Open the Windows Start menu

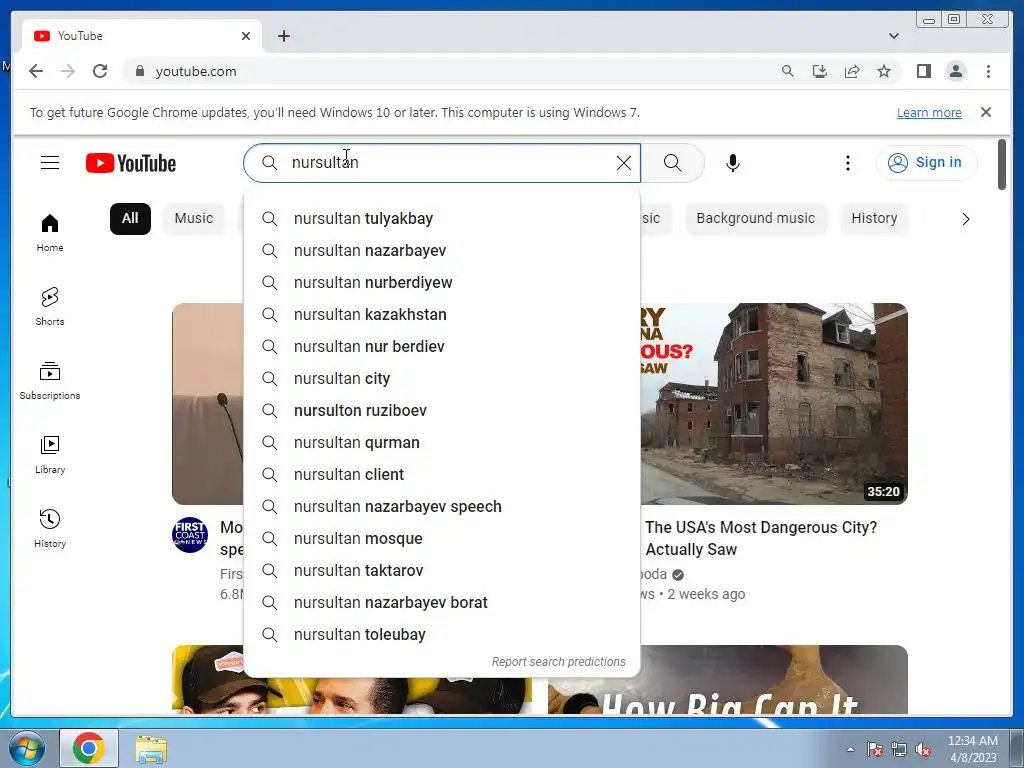point(26,748)
